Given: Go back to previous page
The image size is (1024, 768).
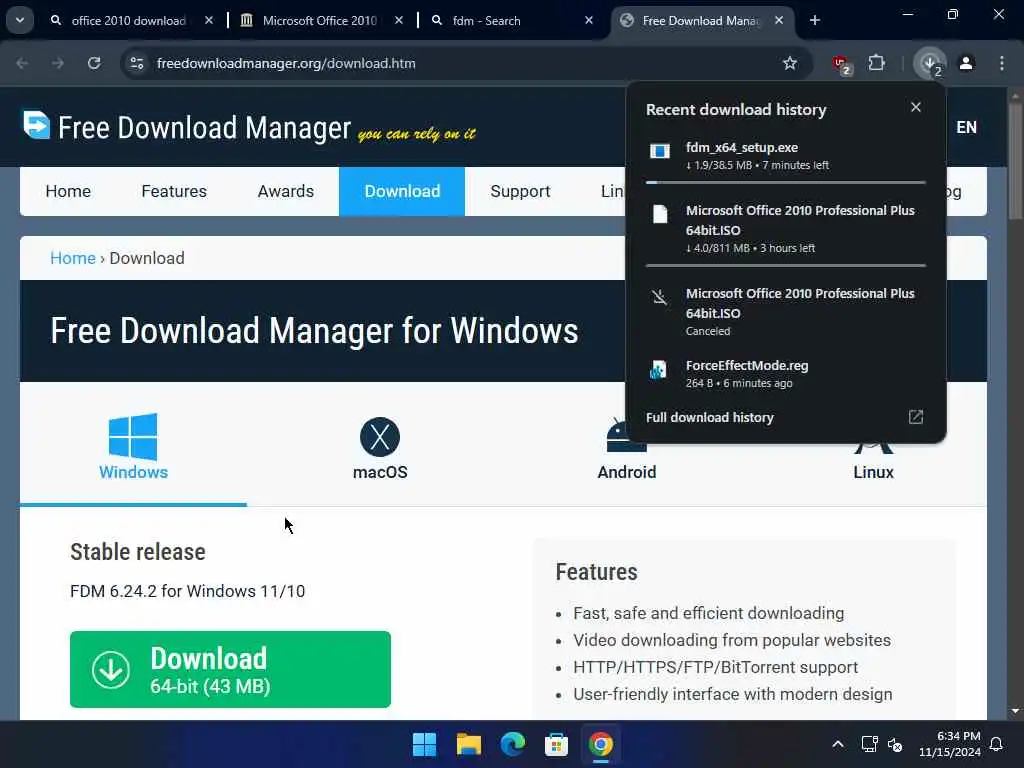Looking at the screenshot, I should [x=22, y=63].
